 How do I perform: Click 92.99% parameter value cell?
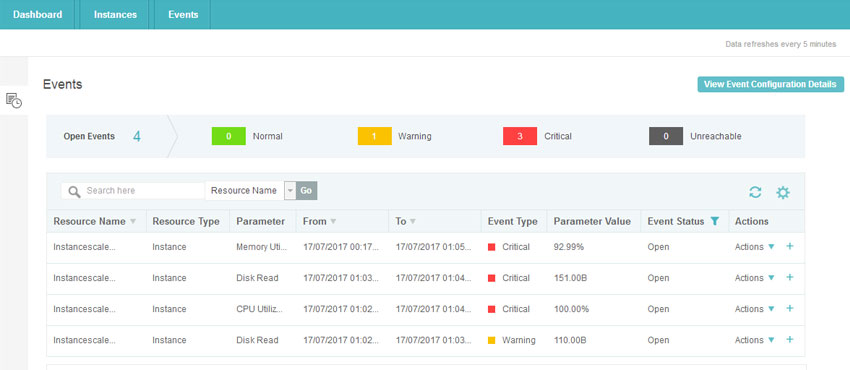(x=569, y=247)
